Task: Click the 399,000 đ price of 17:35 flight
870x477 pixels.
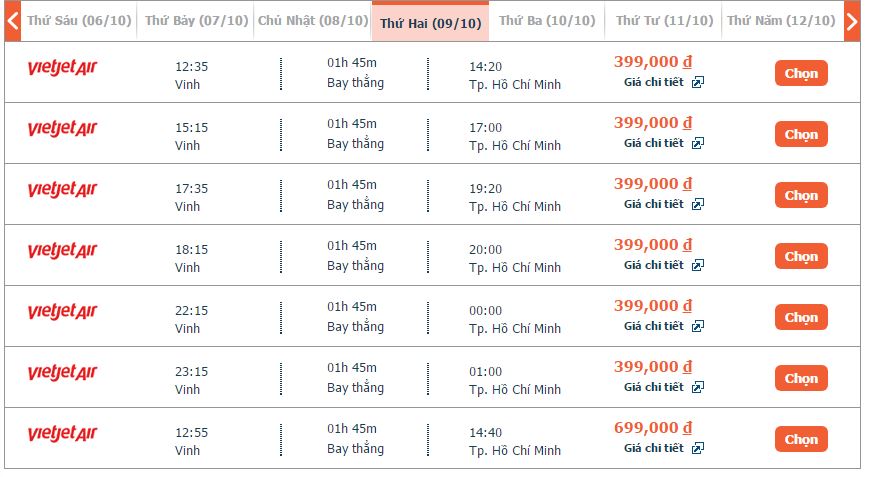Action: [x=653, y=184]
